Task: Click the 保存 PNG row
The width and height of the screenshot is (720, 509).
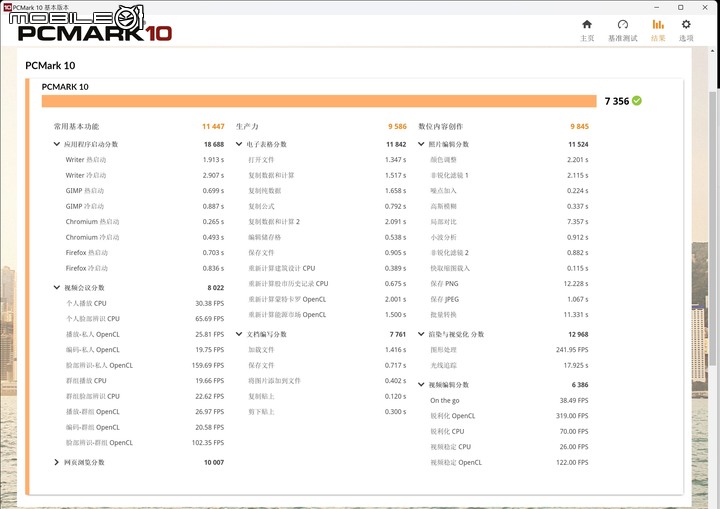Action: click(509, 284)
